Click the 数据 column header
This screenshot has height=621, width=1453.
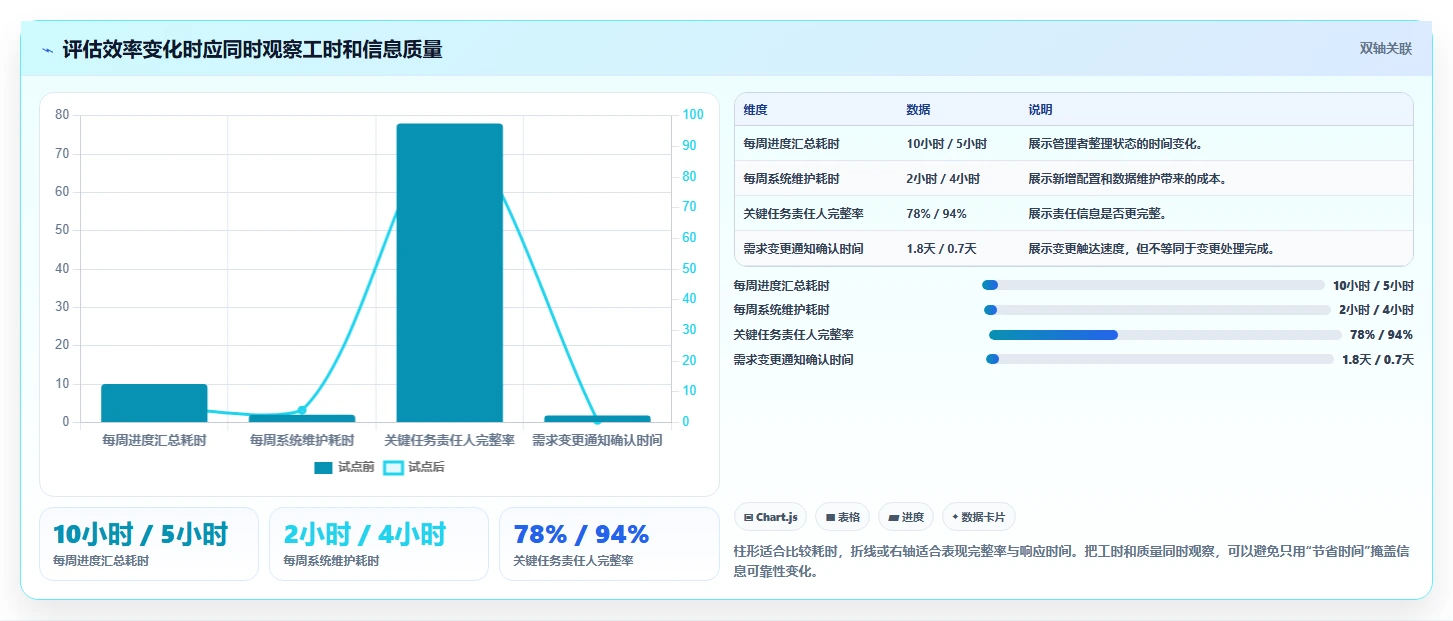tap(918, 110)
